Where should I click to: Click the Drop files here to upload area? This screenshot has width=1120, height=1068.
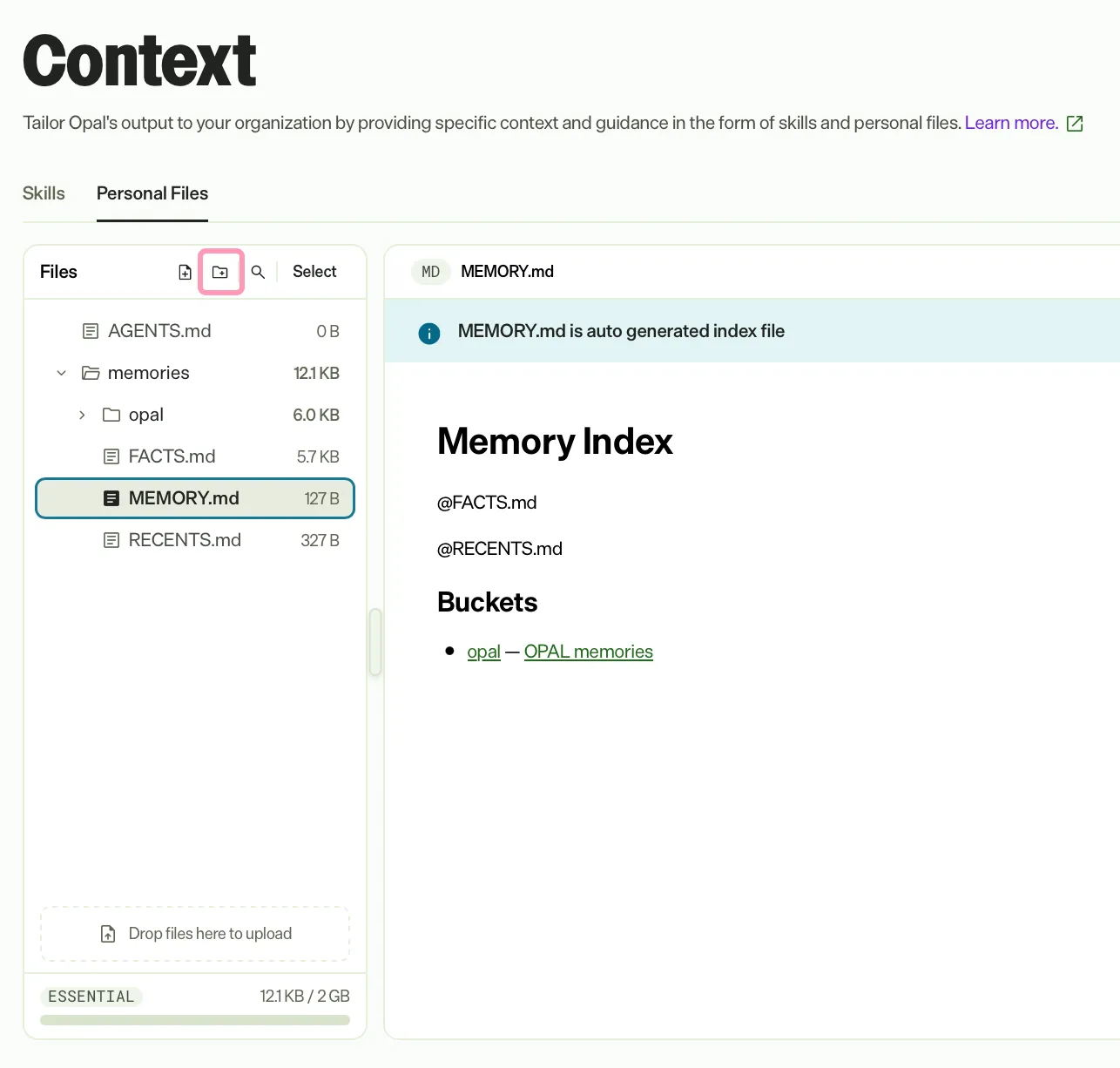[x=195, y=934]
